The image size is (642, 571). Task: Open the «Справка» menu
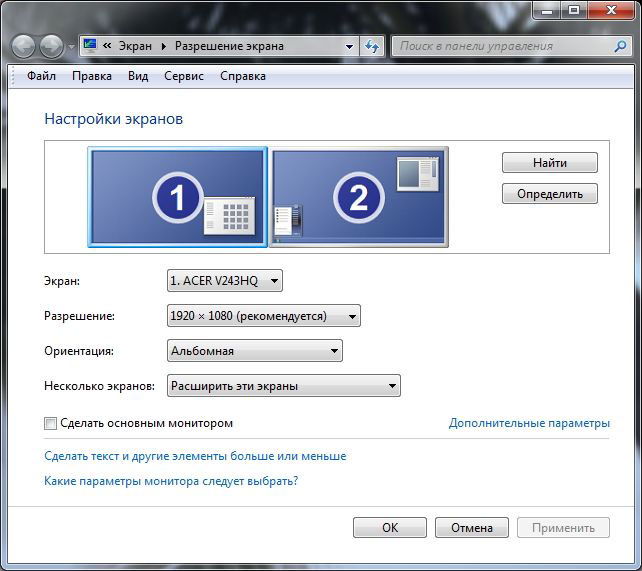[243, 76]
